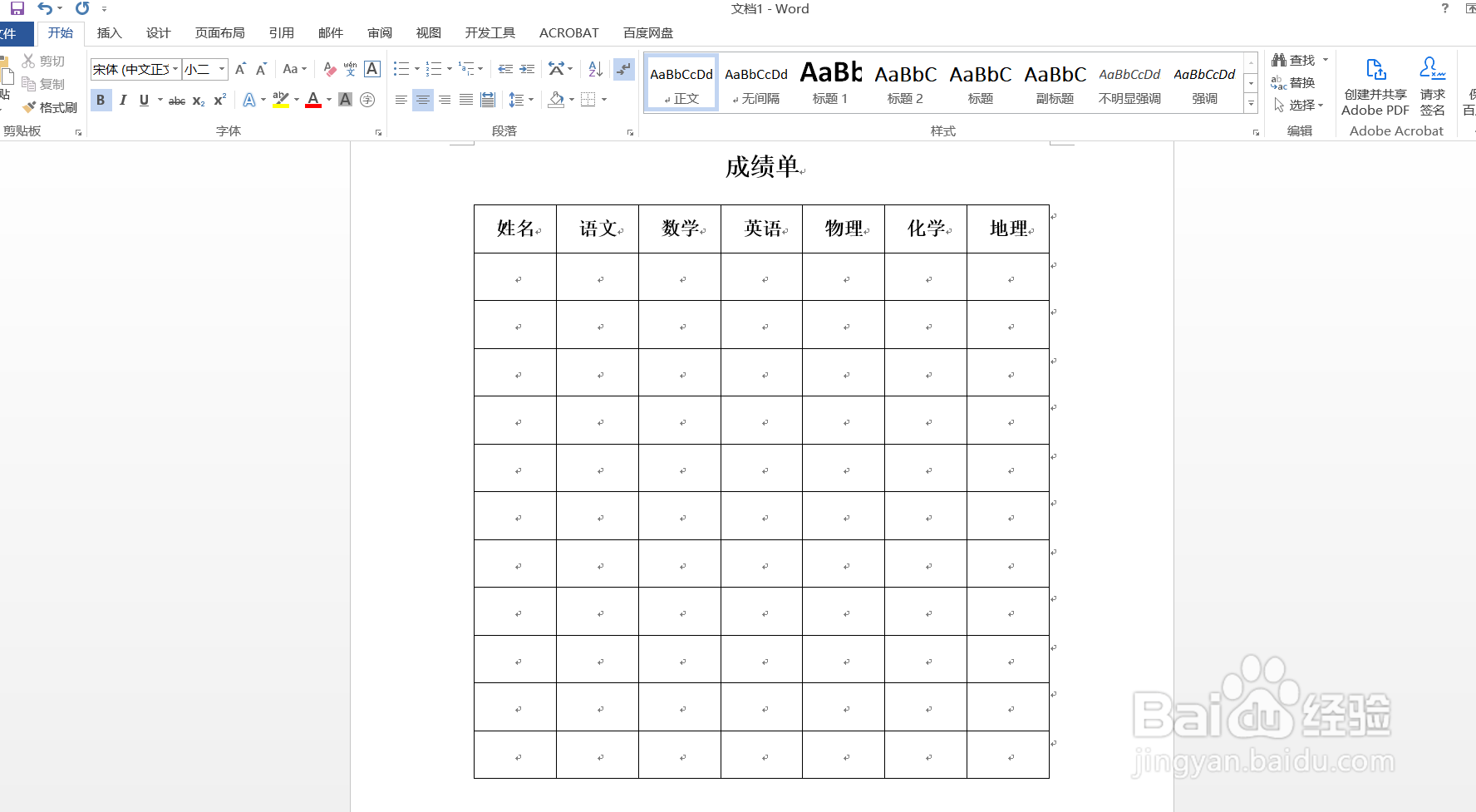
Task: Toggle show paragraph marks
Action: pos(623,69)
